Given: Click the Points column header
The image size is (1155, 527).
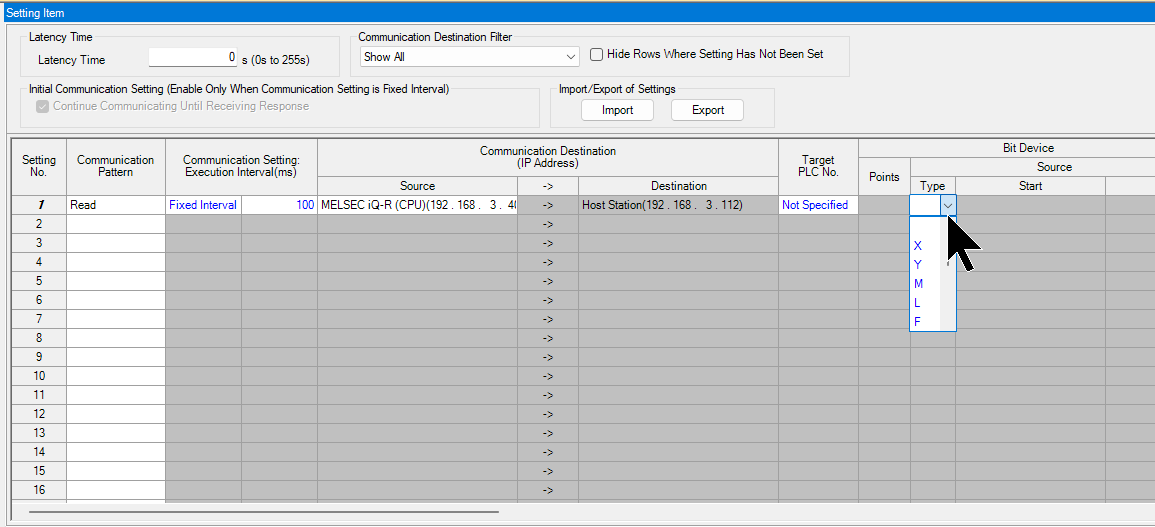Looking at the screenshot, I should coord(884,177).
